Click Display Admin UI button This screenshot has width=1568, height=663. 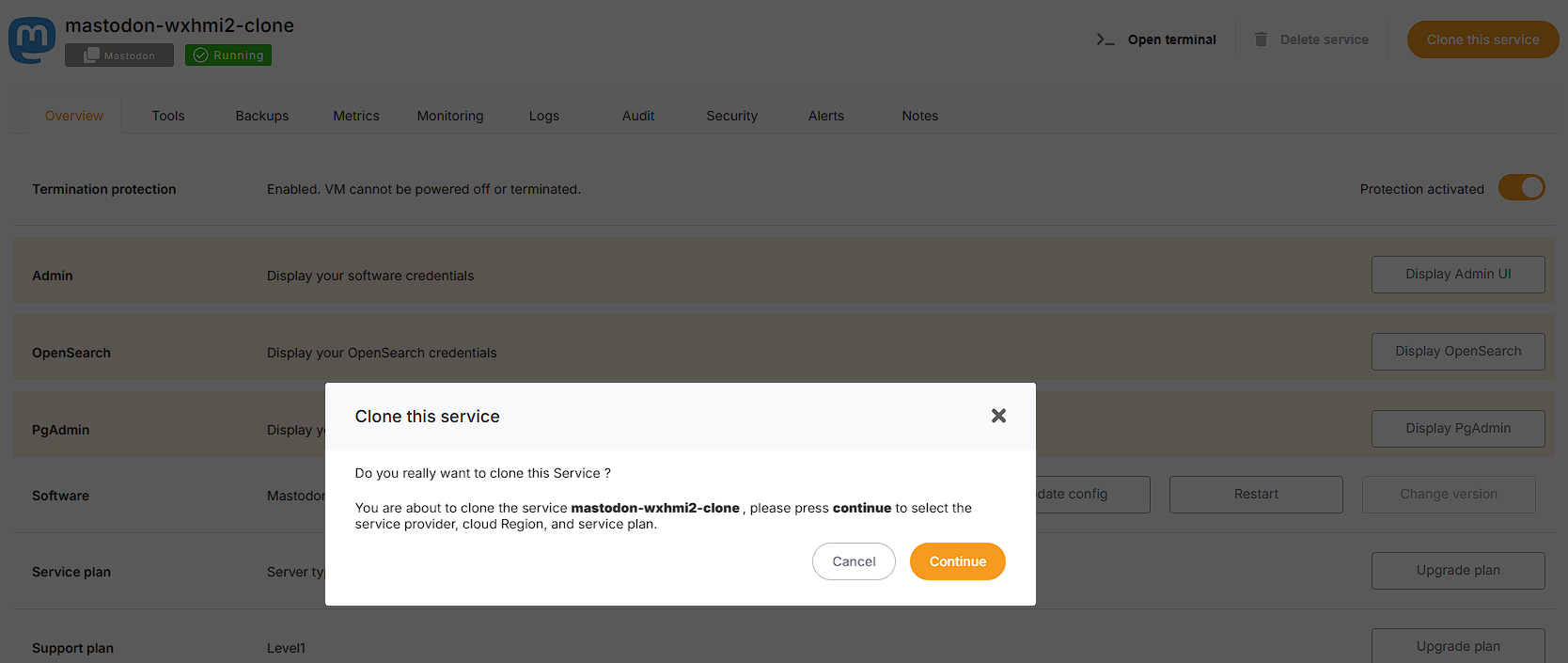1457,275
